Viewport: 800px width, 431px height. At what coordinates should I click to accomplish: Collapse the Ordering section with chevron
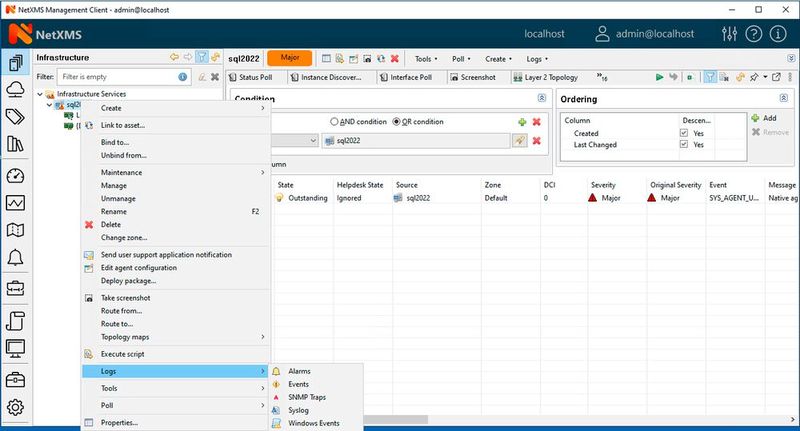point(784,98)
